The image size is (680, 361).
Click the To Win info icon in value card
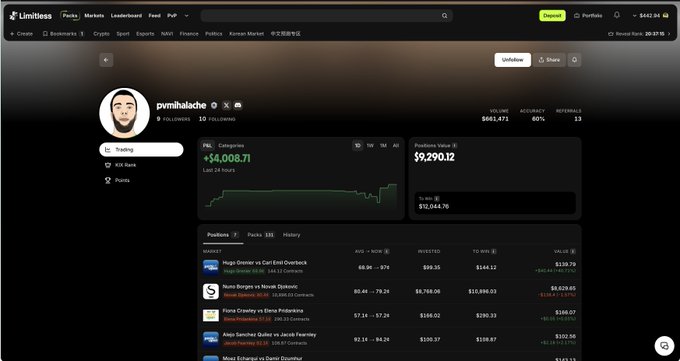[x=436, y=198]
